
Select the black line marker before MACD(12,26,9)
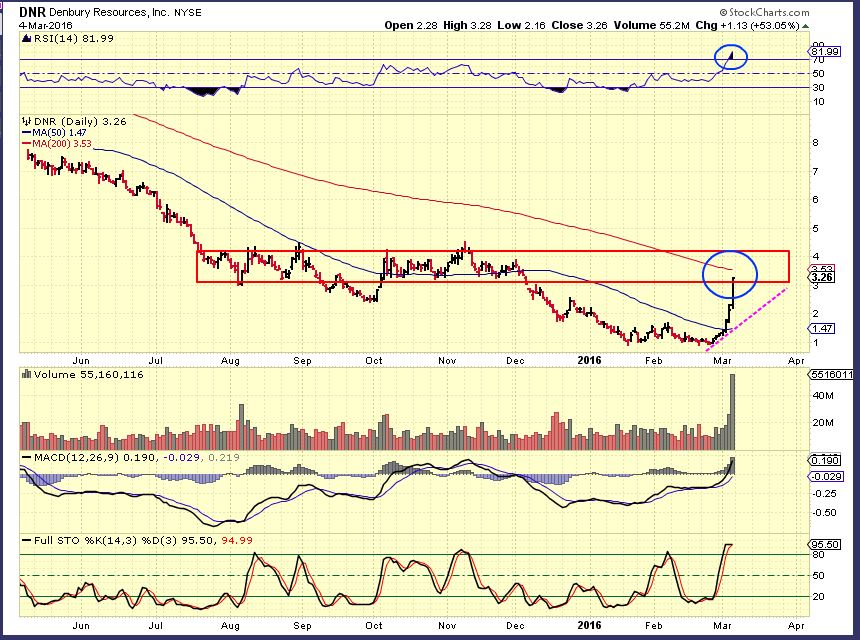(26, 457)
